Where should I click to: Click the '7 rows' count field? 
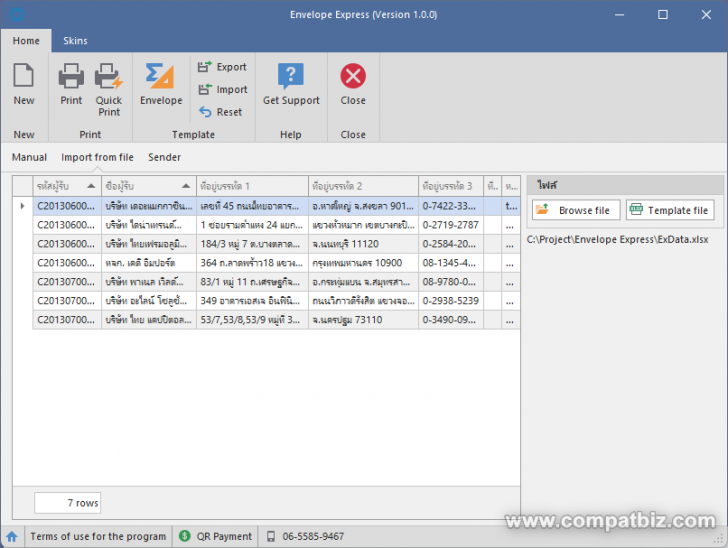tap(67, 503)
